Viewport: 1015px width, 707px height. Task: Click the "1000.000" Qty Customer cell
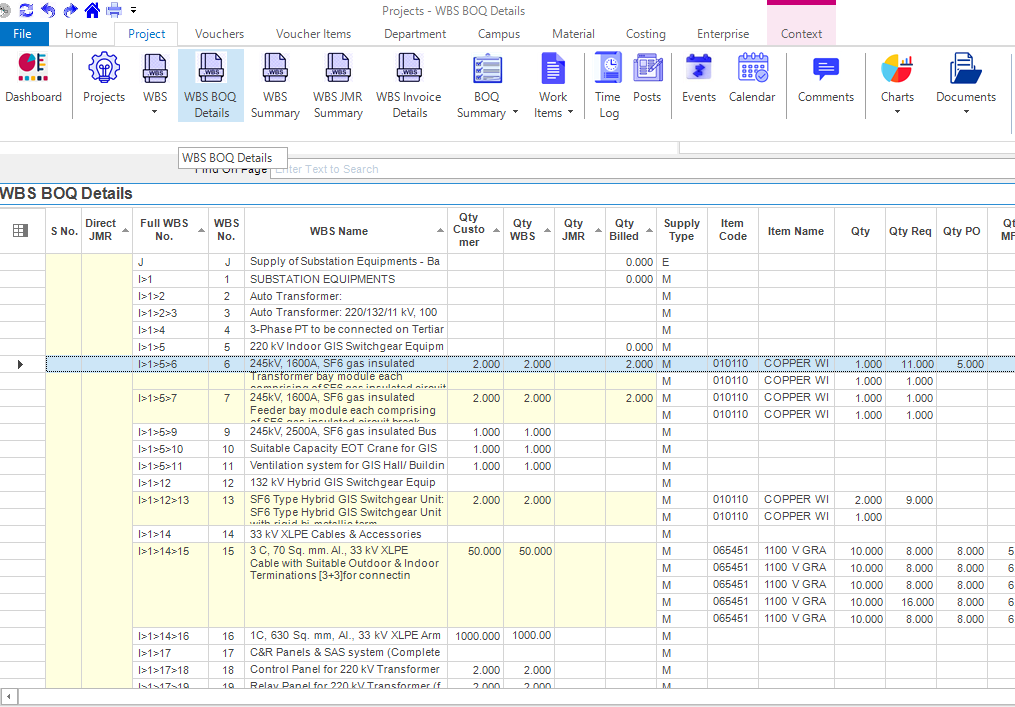(x=475, y=636)
